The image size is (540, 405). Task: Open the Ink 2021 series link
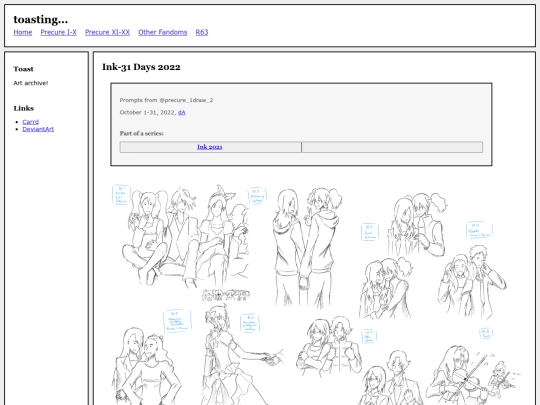click(x=210, y=147)
